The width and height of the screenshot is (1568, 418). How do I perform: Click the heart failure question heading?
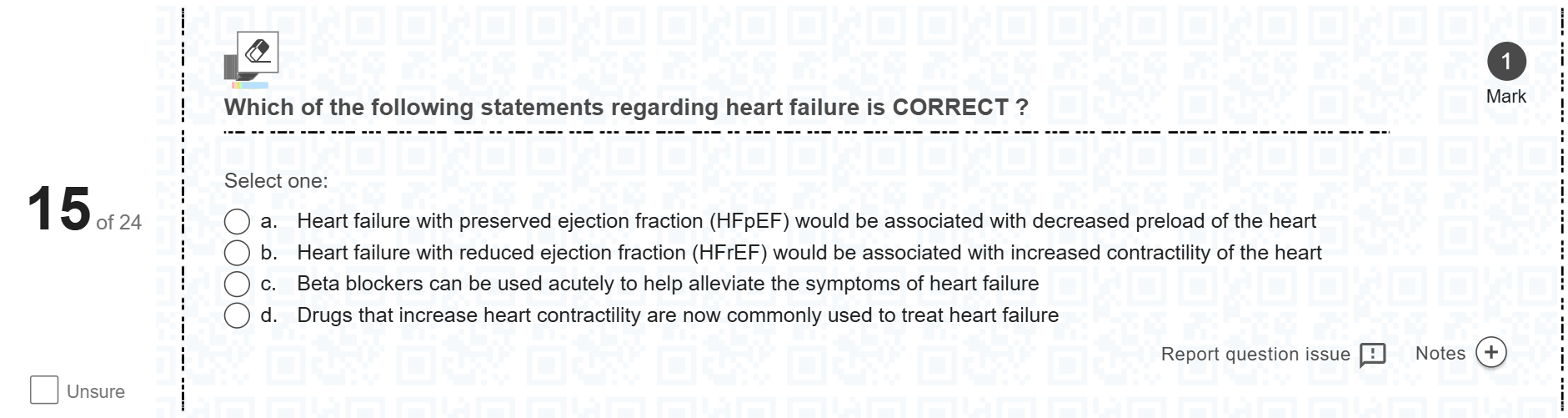[x=626, y=108]
